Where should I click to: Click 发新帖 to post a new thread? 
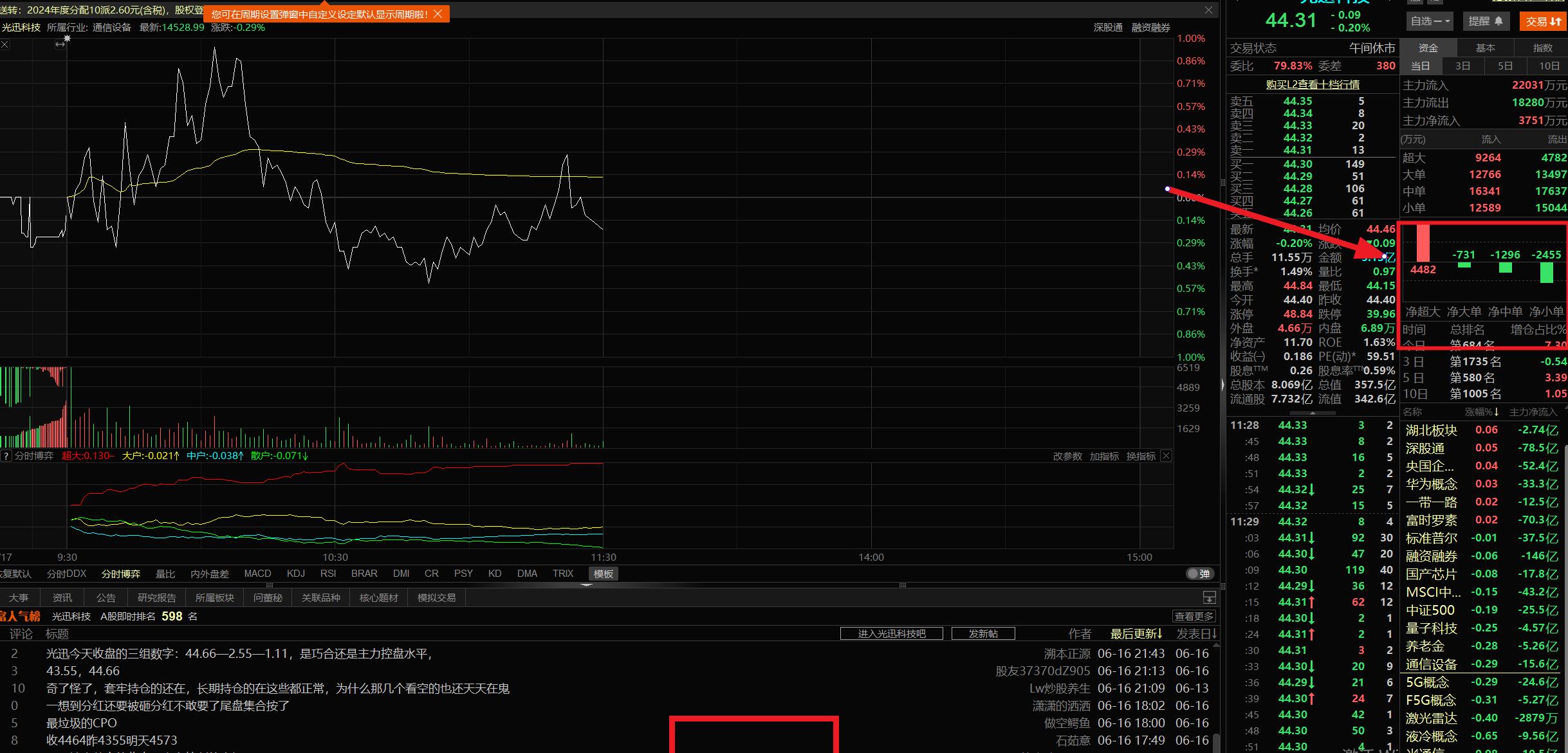[x=983, y=633]
